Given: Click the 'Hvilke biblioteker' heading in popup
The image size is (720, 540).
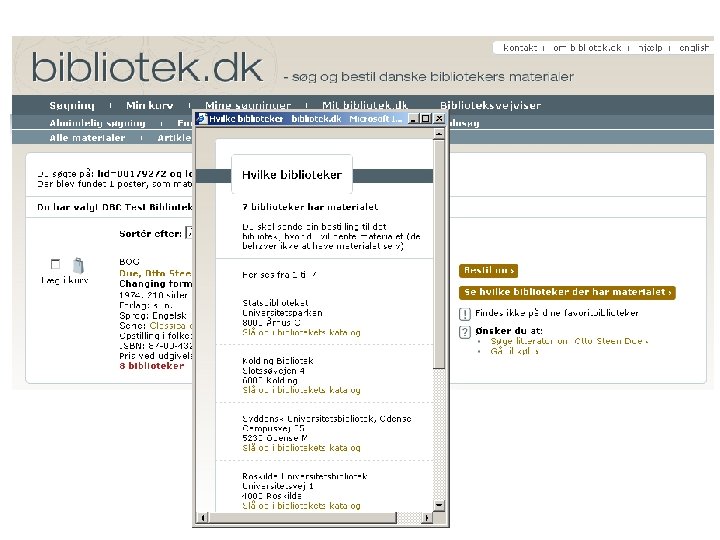Looking at the screenshot, I should pos(292,175).
